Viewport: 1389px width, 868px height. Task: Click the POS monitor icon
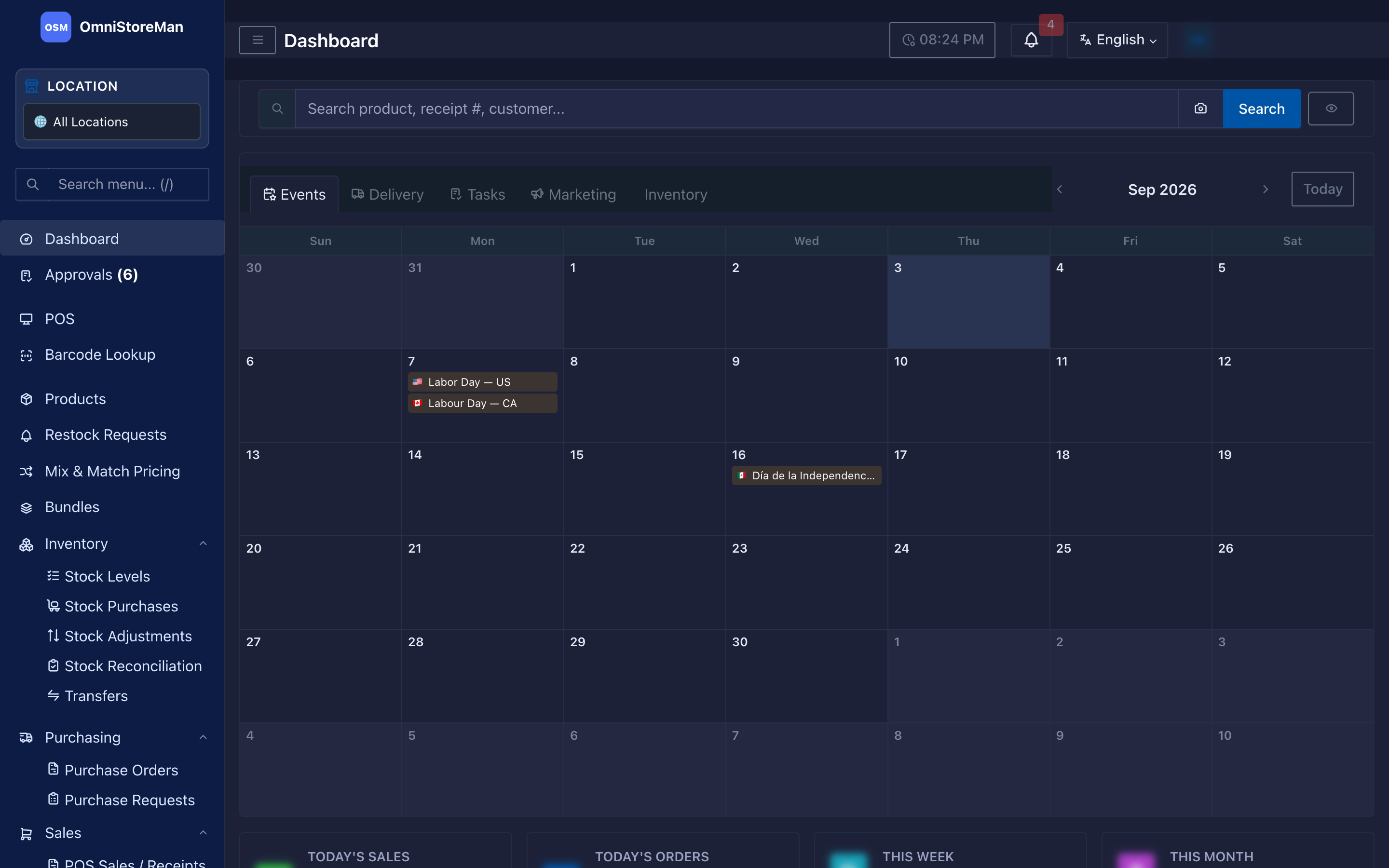pyautogui.click(x=27, y=319)
